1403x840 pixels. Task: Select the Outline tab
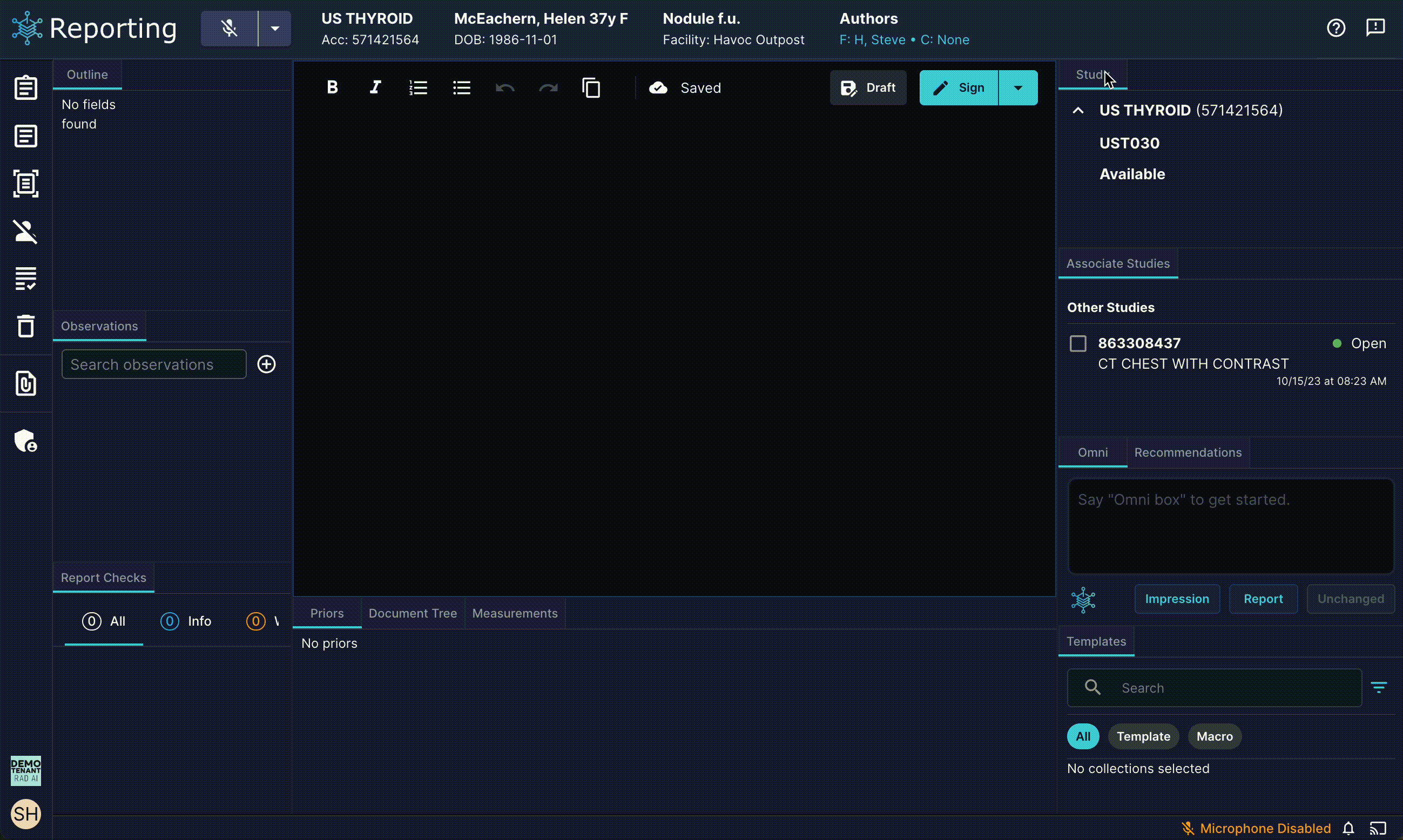point(87,74)
